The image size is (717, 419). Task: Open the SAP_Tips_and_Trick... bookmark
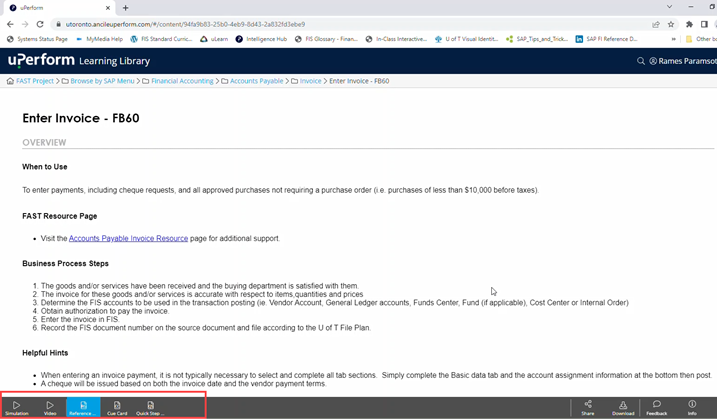537,39
